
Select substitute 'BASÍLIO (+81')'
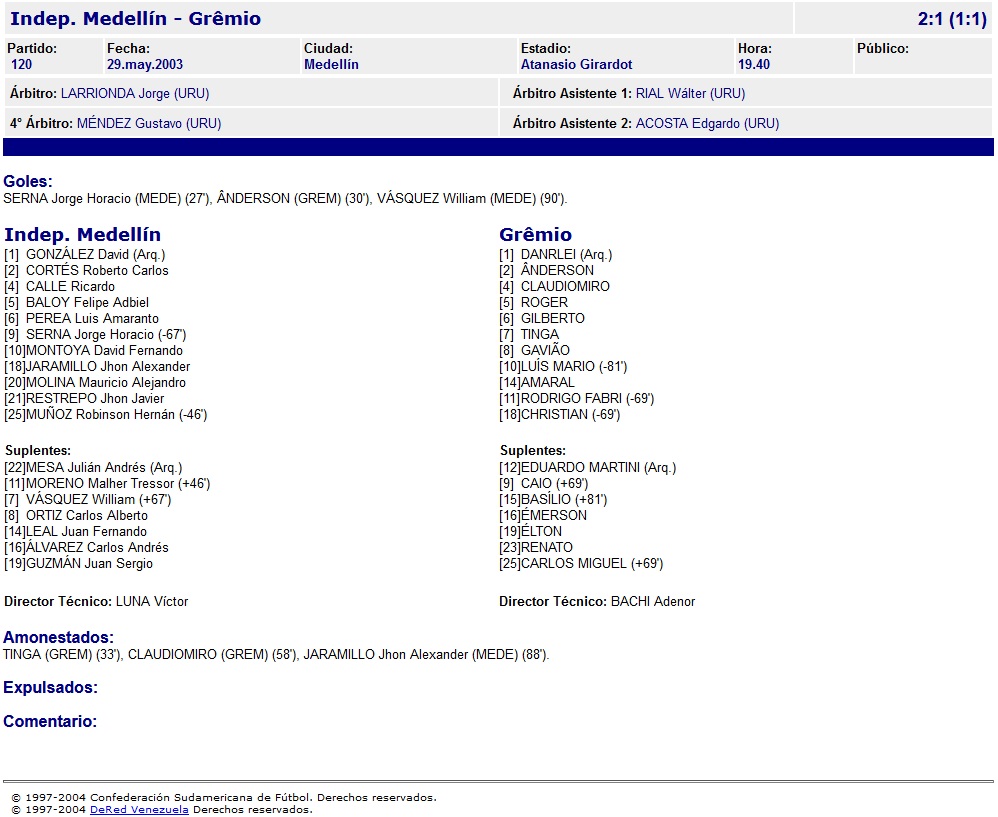click(x=564, y=499)
